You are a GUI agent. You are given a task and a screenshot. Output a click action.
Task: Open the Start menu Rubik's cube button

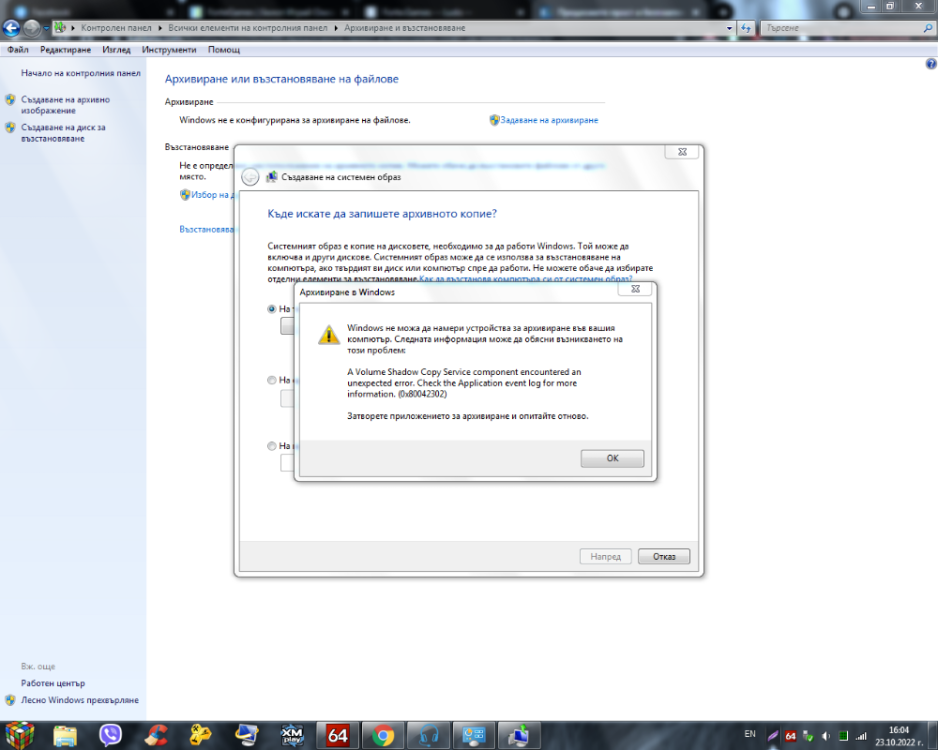[x=19, y=735]
